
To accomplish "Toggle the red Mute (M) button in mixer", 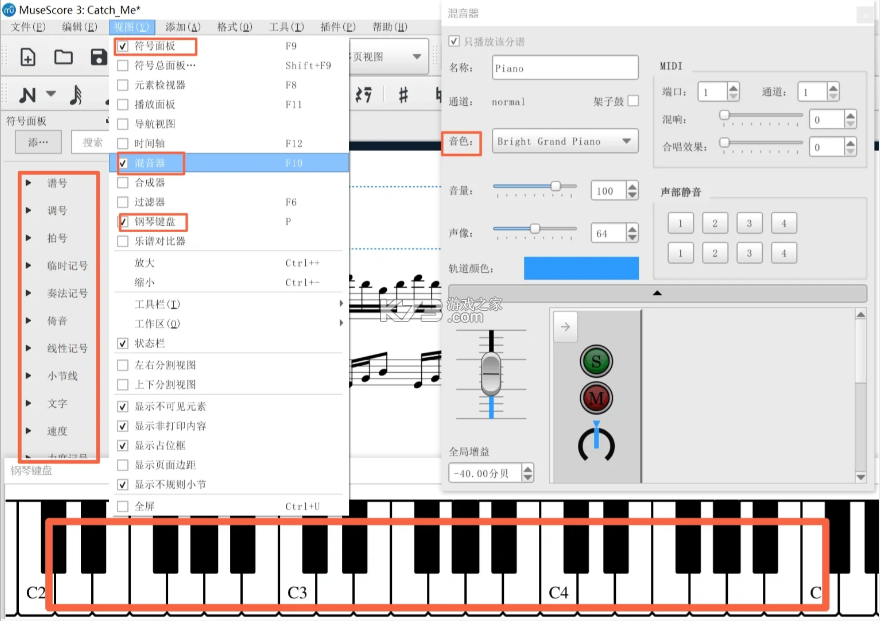I will (596, 396).
